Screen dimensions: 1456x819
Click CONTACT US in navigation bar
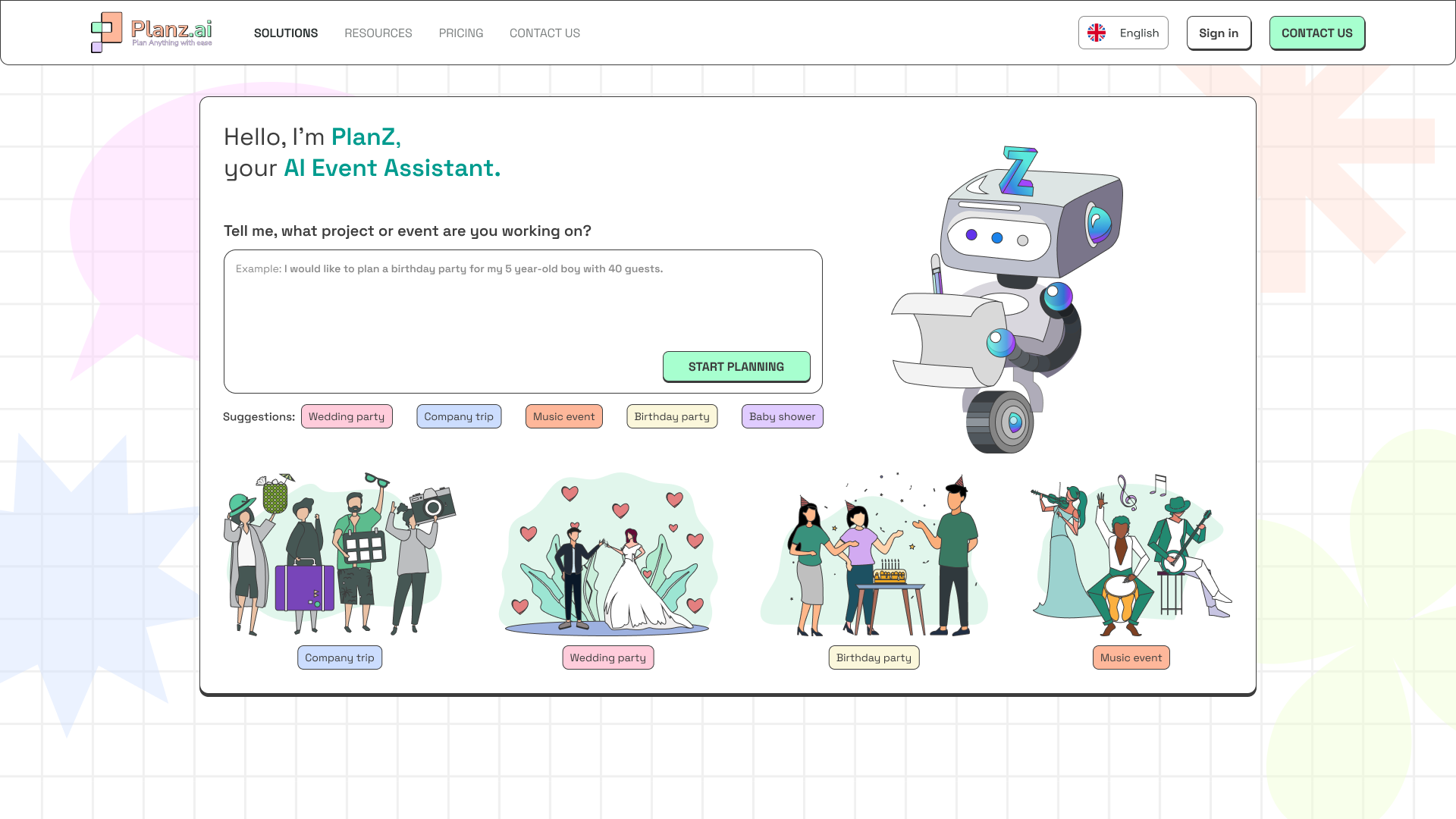coord(544,33)
